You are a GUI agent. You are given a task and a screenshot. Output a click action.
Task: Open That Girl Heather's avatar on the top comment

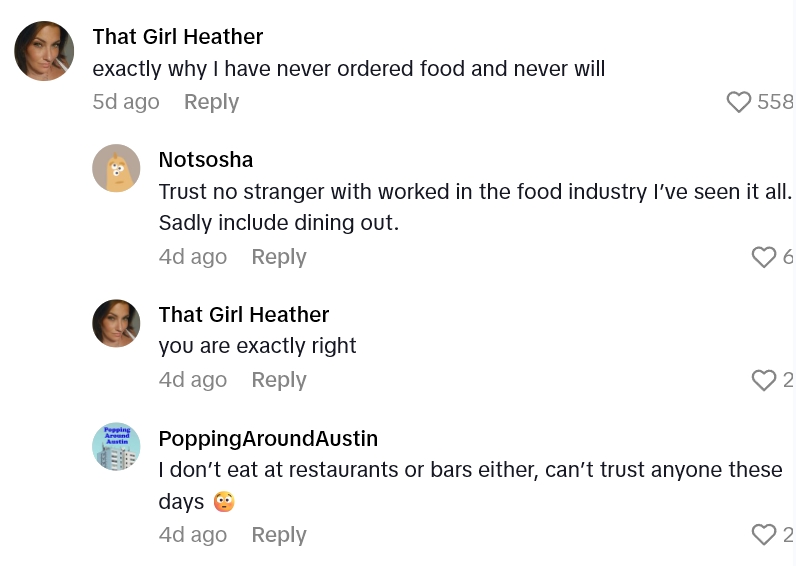(44, 51)
